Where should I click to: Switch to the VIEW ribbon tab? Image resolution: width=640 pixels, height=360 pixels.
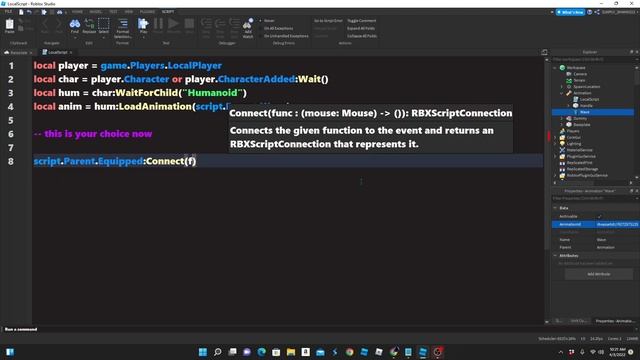(129, 12)
